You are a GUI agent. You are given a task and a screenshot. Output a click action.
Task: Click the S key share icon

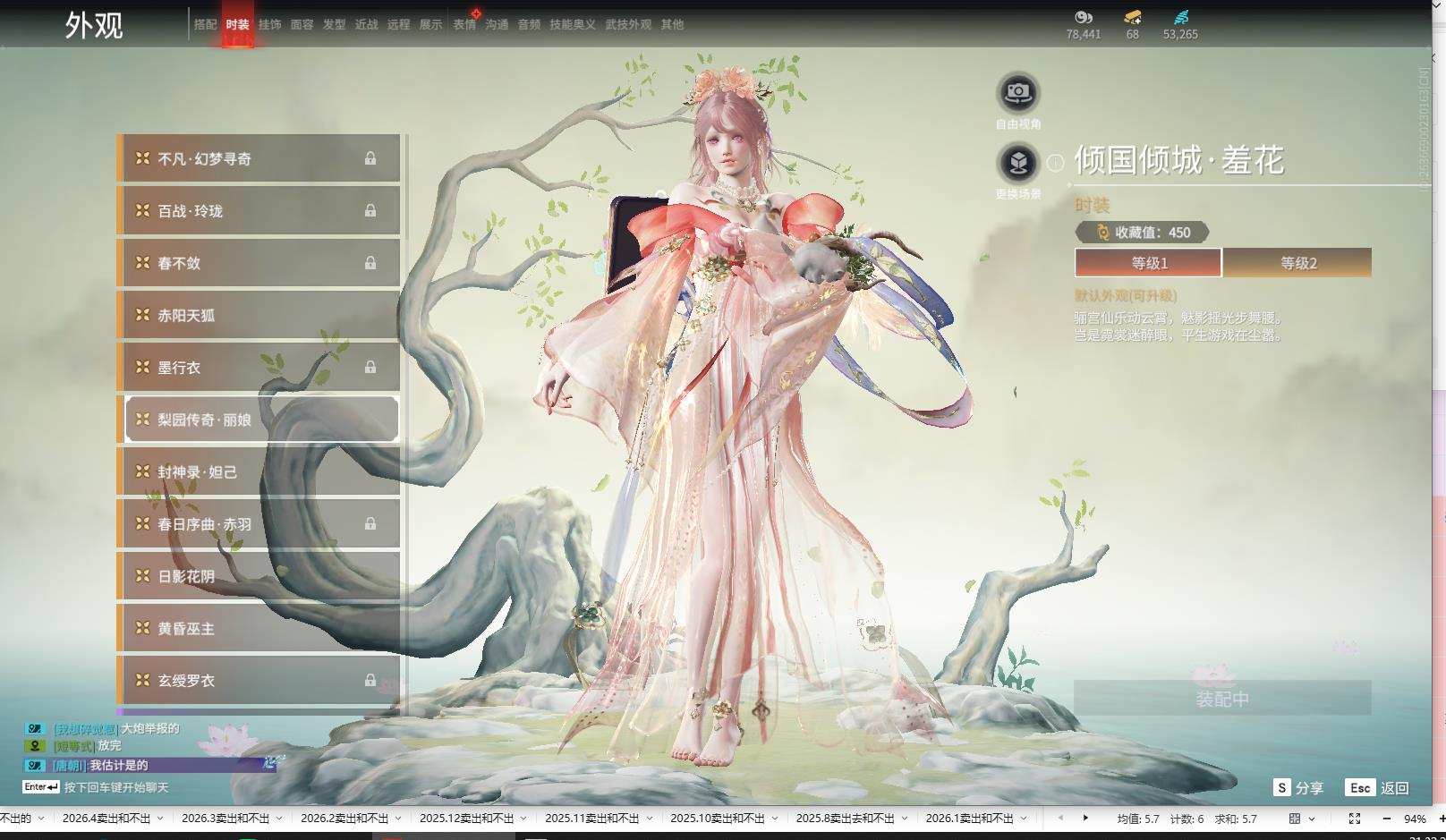pyautogui.click(x=1282, y=787)
